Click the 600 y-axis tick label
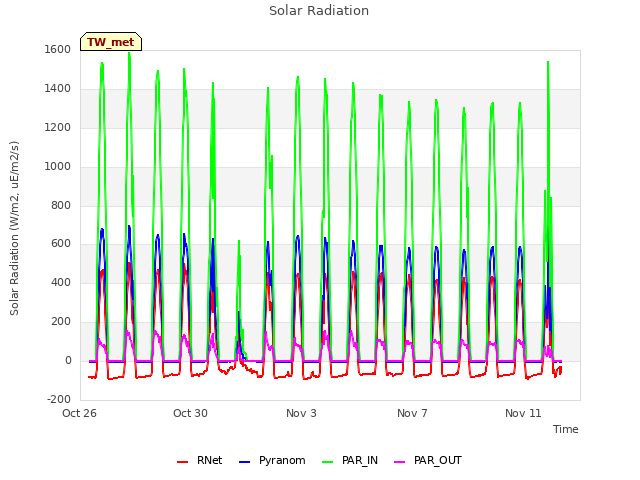Screen dimensions: 640x480 61,244
